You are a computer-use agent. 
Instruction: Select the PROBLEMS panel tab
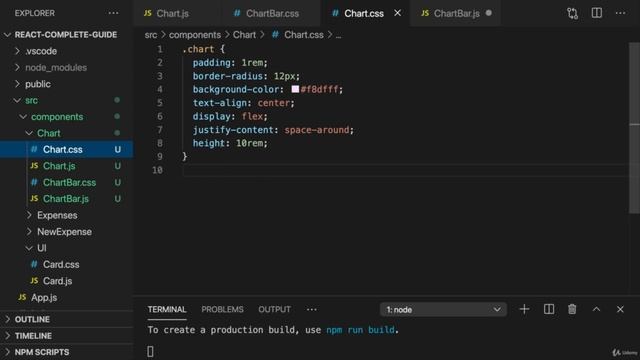point(222,309)
